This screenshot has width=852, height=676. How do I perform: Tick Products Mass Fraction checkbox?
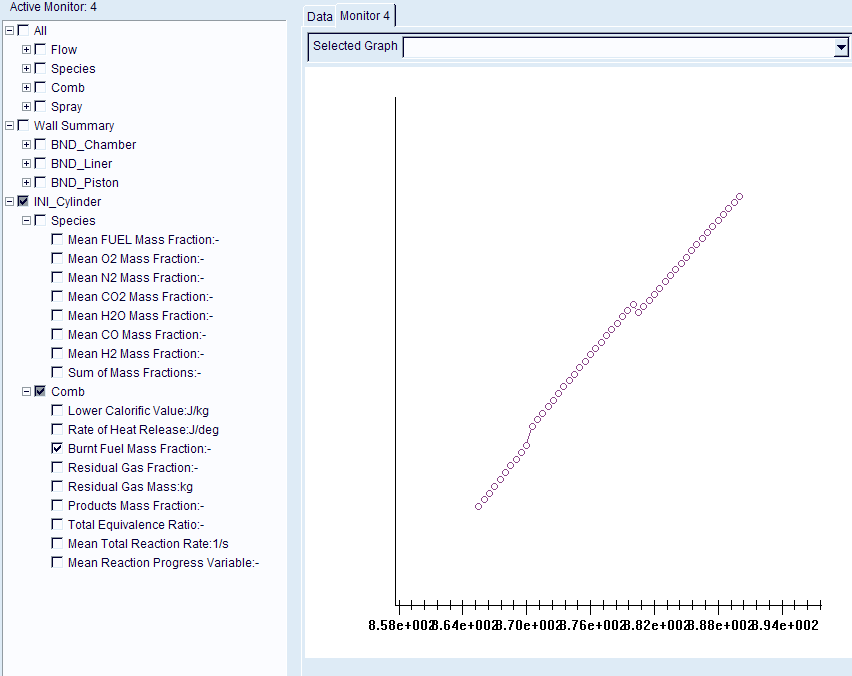click(57, 505)
